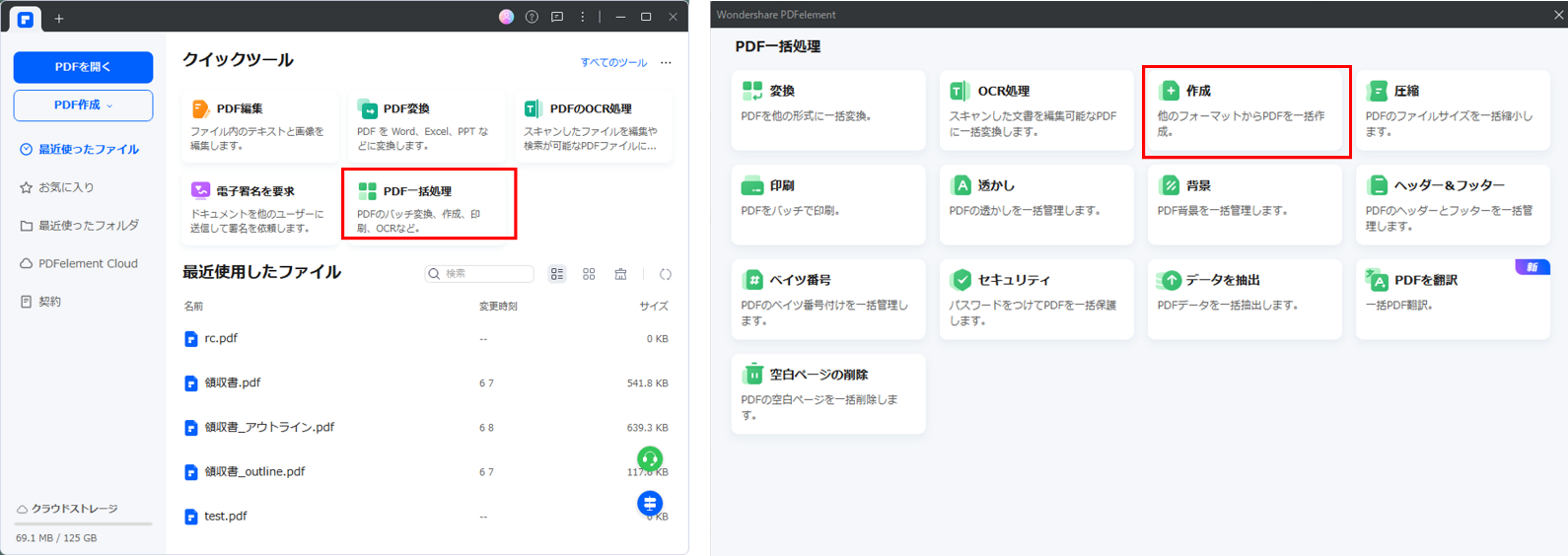This screenshot has height=556, width=1568.
Task: Select the セキュリティ batch card
Action: (x=1036, y=300)
